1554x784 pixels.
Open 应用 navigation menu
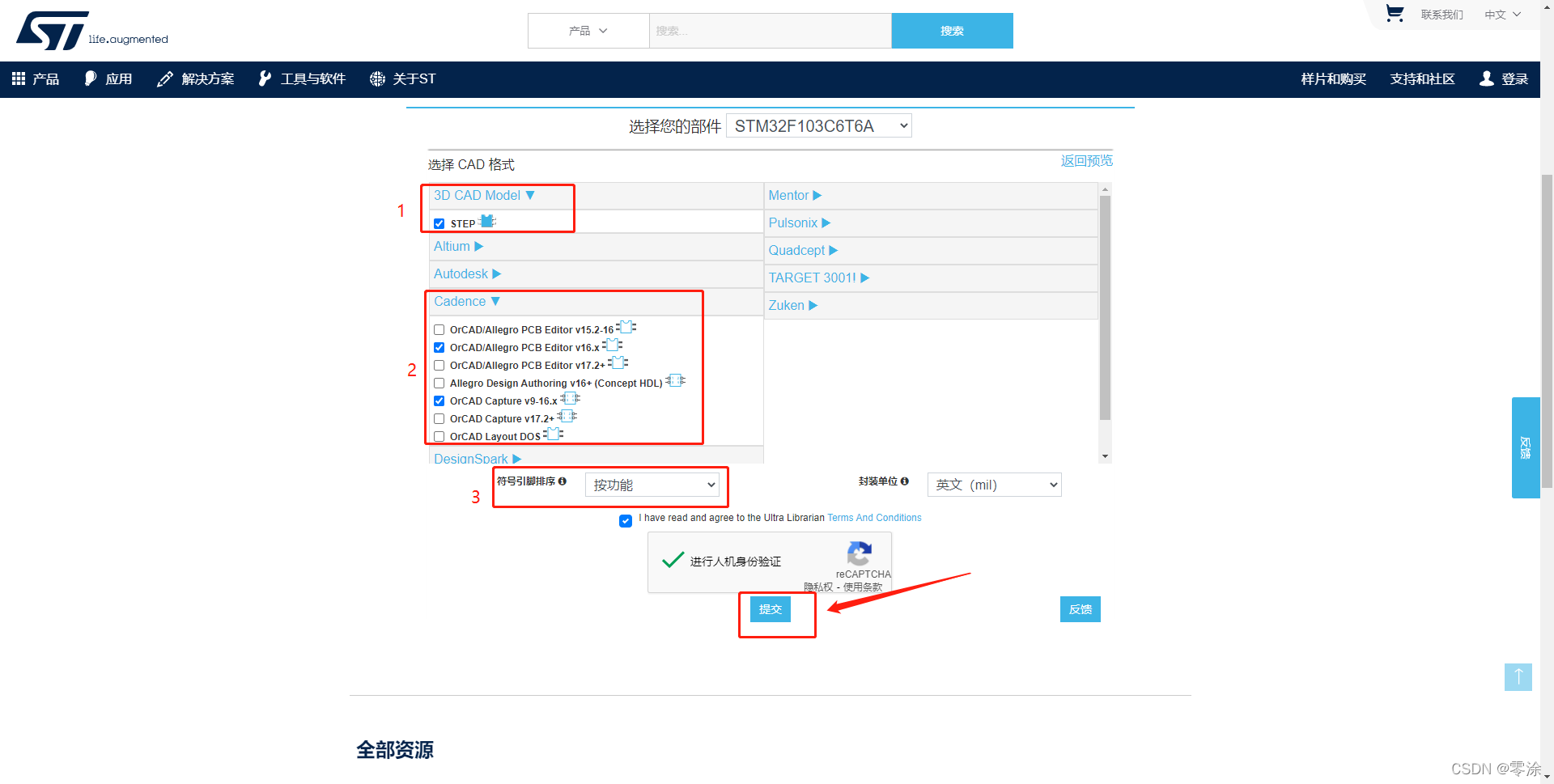(108, 78)
